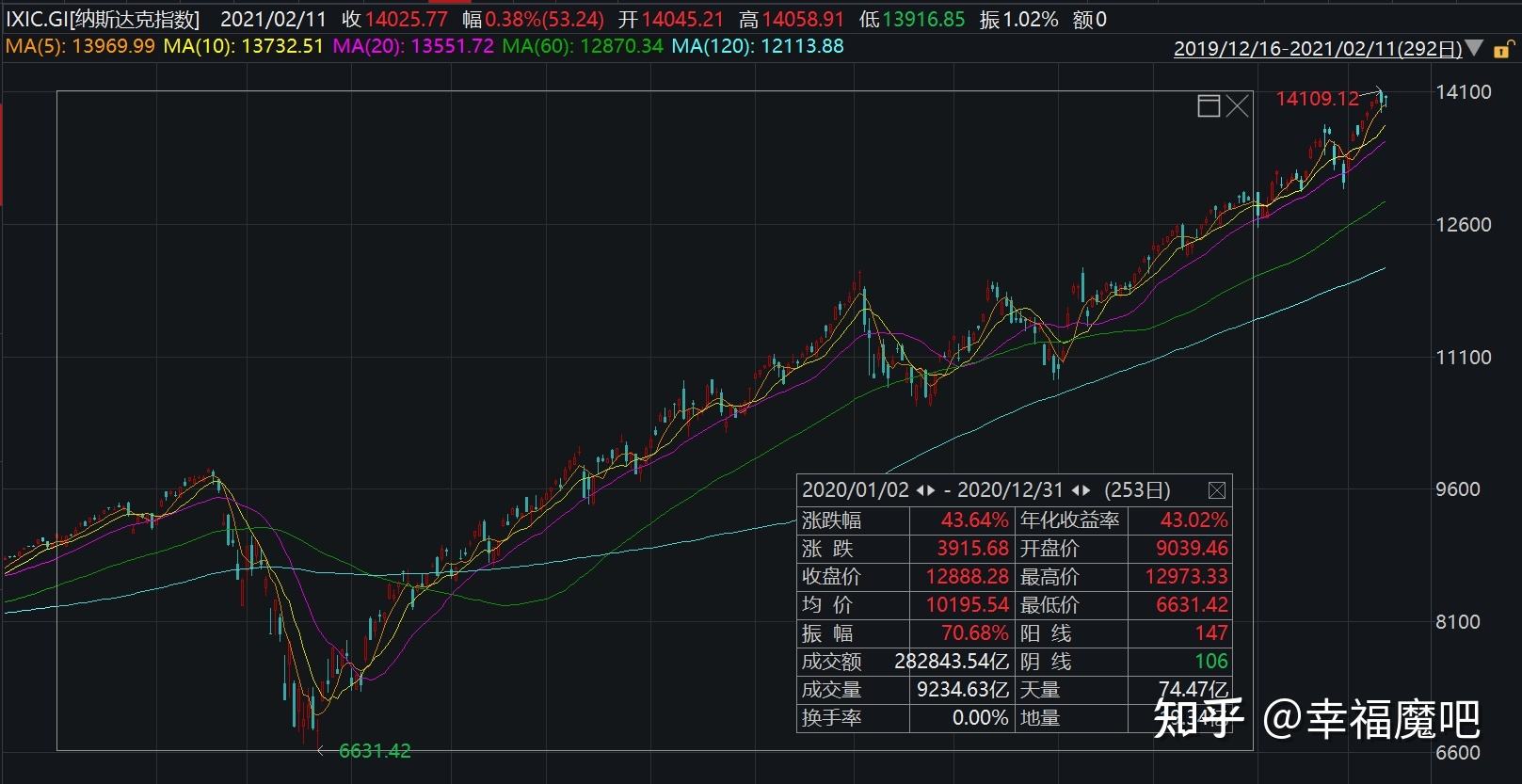Click the change 0.38%(53.24) value
The height and width of the screenshot is (784, 1522).
544,19
